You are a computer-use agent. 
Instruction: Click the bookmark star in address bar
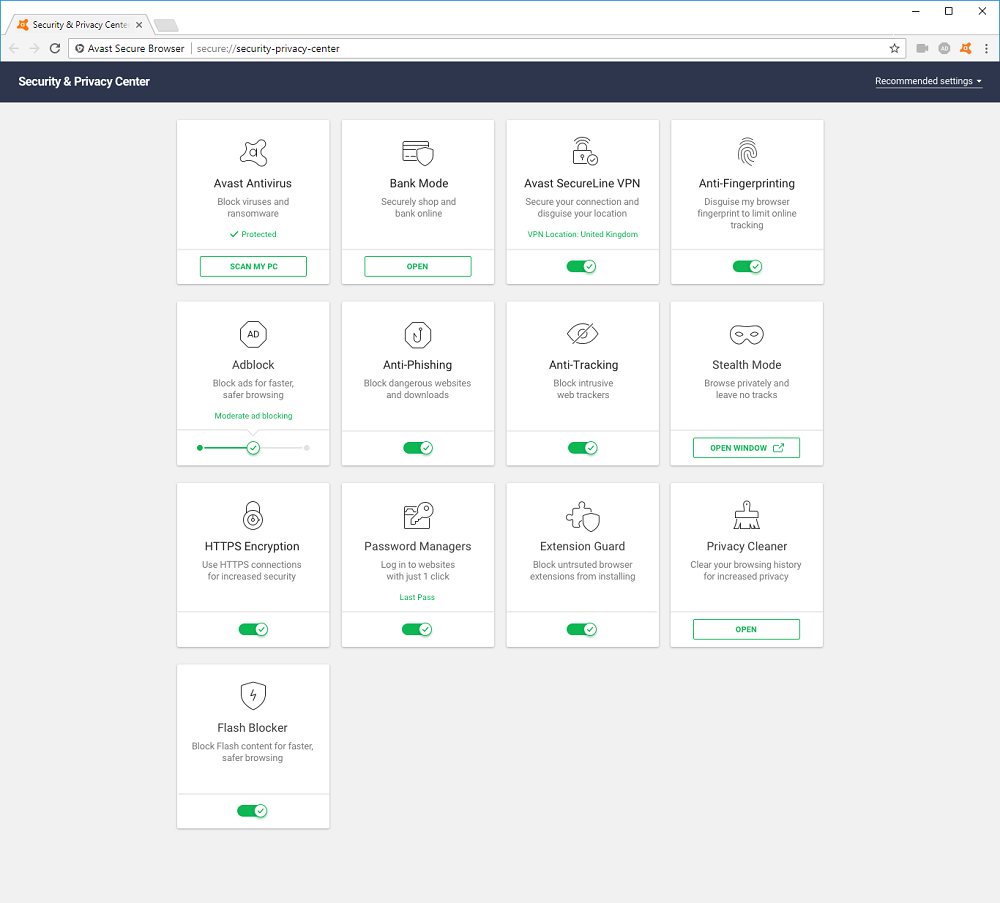tap(894, 48)
